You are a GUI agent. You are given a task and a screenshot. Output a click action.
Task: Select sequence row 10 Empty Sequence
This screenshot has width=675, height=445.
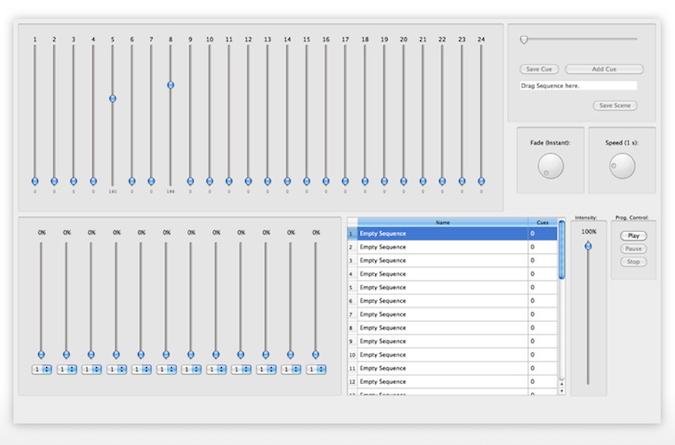click(452, 355)
